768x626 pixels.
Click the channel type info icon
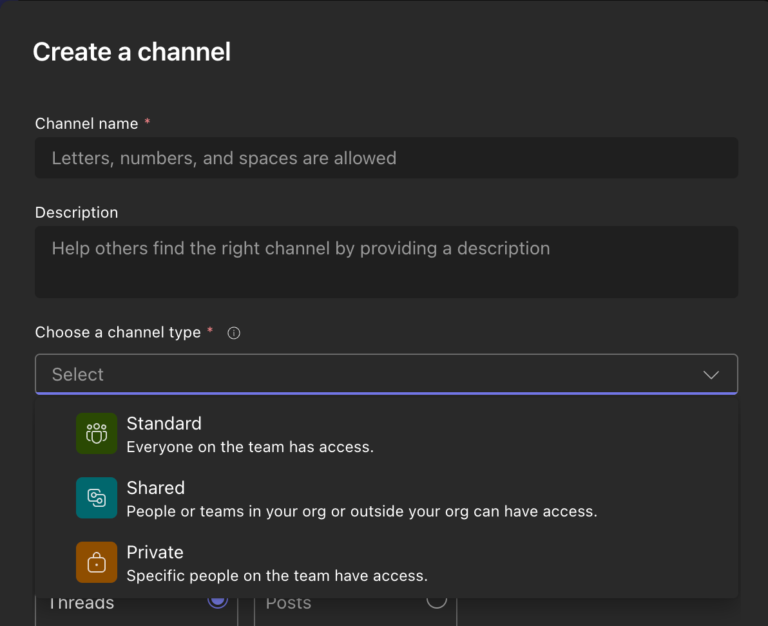pyautogui.click(x=234, y=333)
